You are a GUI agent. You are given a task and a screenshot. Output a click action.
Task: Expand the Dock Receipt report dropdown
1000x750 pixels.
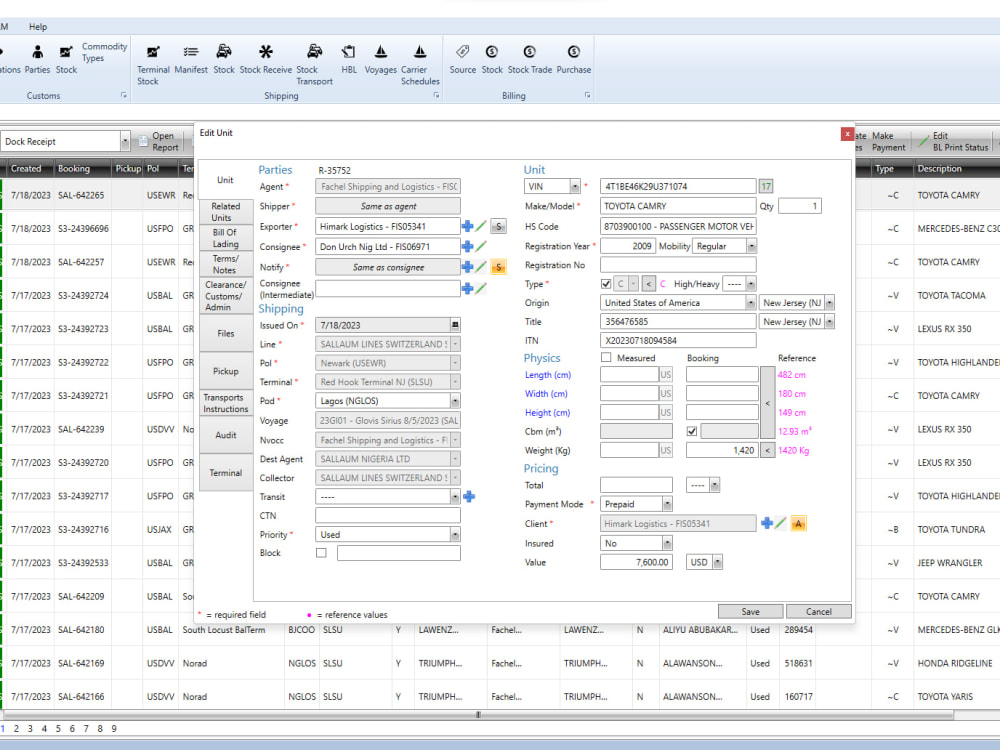pos(125,142)
